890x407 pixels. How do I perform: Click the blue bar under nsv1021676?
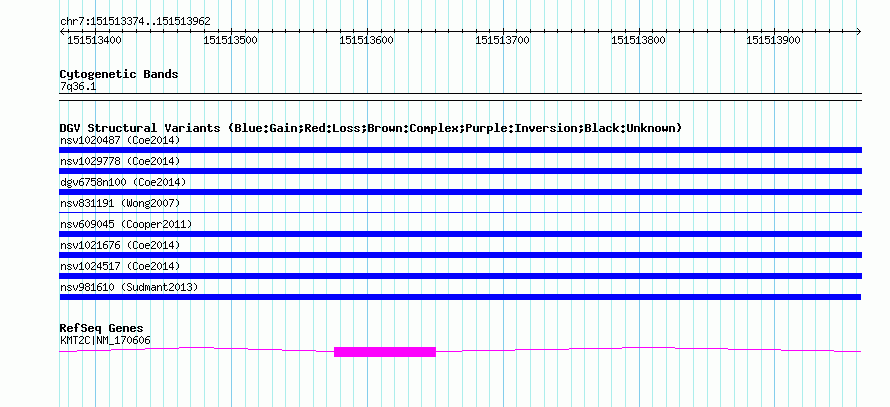coord(460,255)
